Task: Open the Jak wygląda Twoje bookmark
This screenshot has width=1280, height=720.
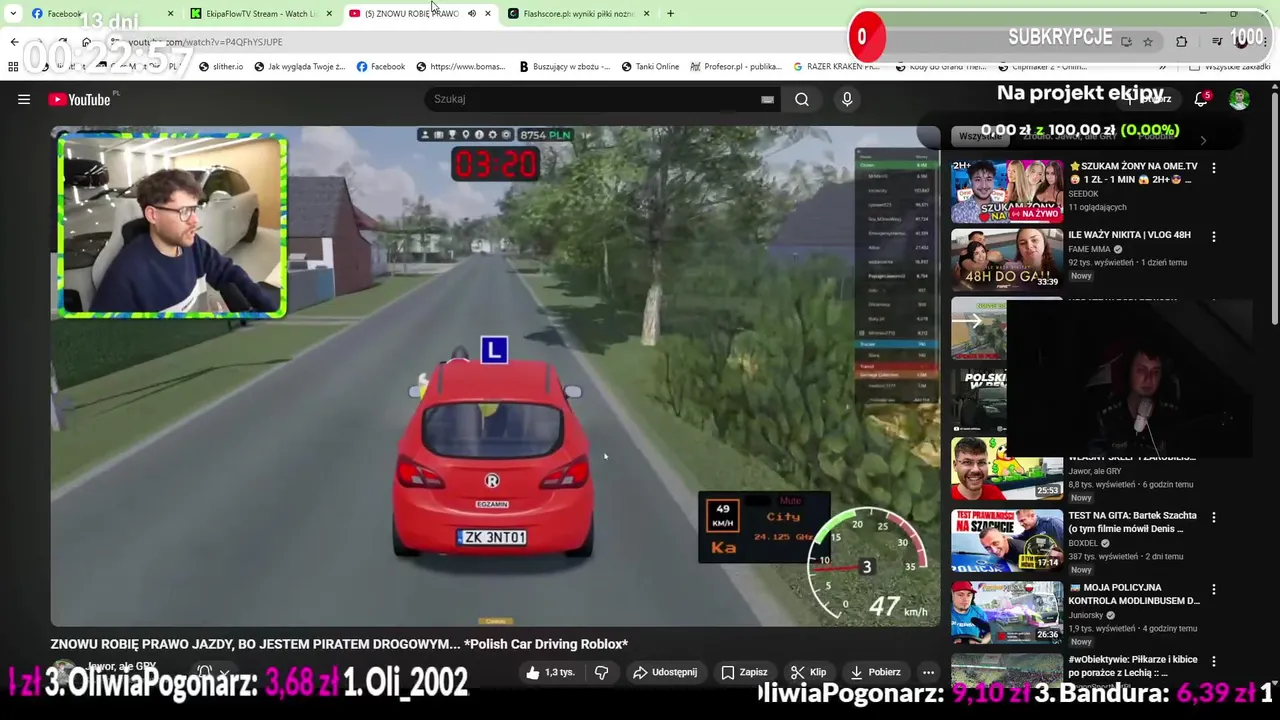Action: pyautogui.click(x=300, y=67)
